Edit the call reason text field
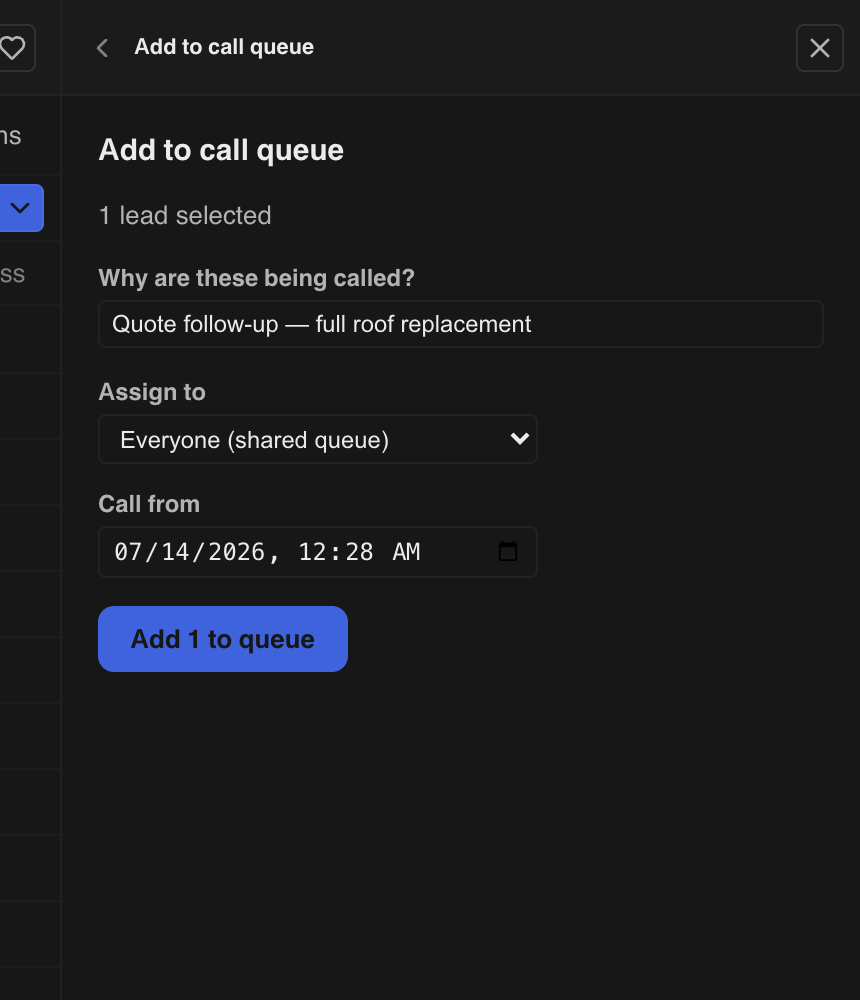 pos(461,324)
